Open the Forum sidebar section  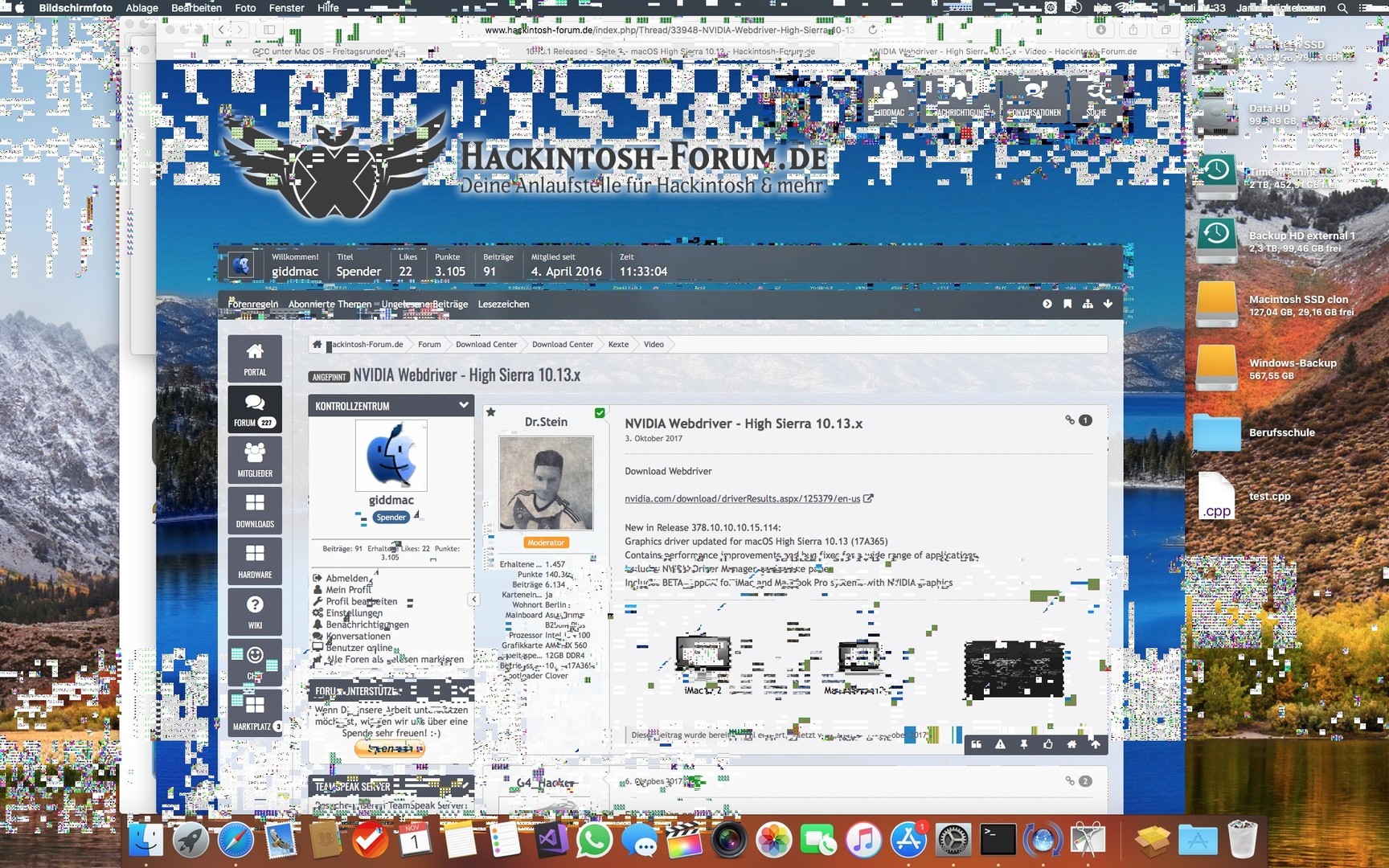pyautogui.click(x=255, y=409)
